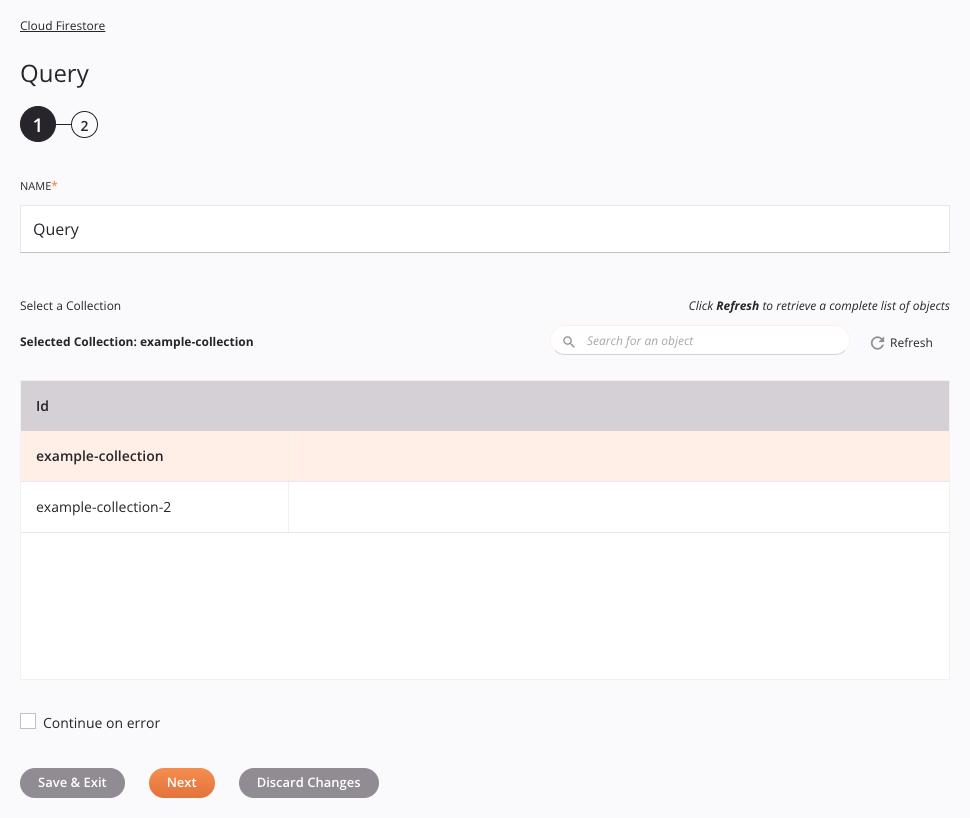Discard Changes to the query
This screenshot has height=818, width=970.
pyautogui.click(x=308, y=783)
